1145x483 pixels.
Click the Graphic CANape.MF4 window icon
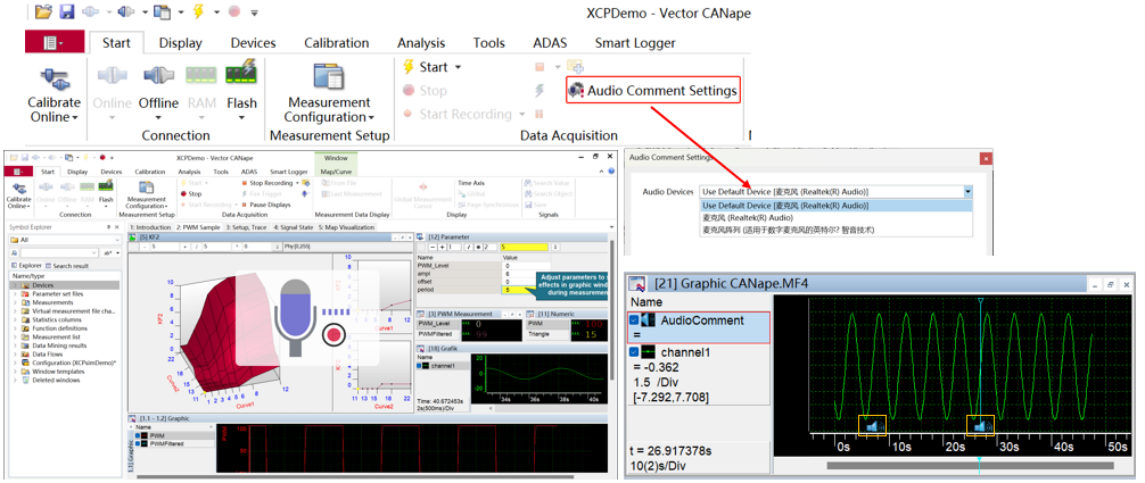pos(637,284)
